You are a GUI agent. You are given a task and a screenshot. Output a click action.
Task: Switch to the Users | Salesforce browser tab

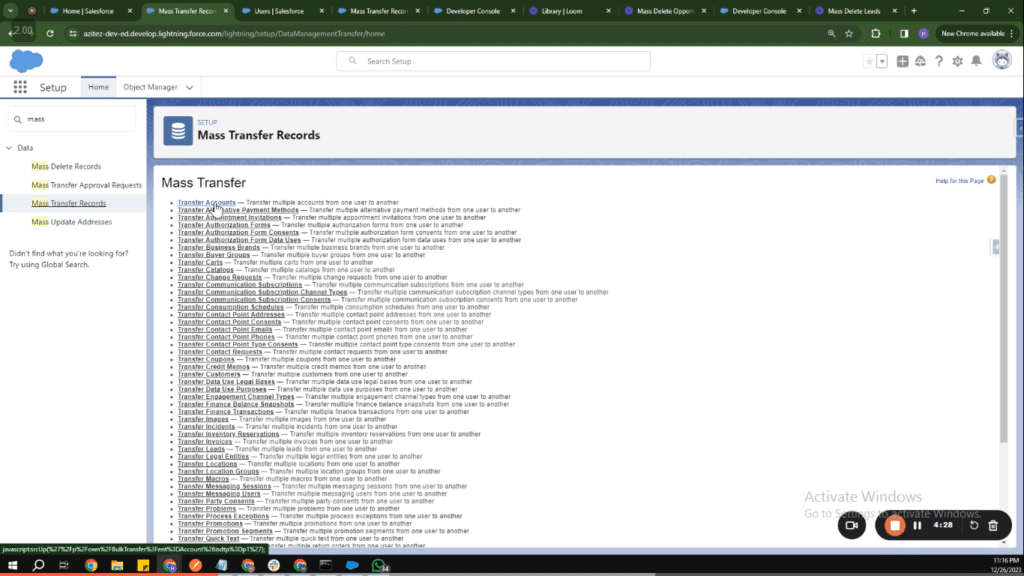(279, 11)
